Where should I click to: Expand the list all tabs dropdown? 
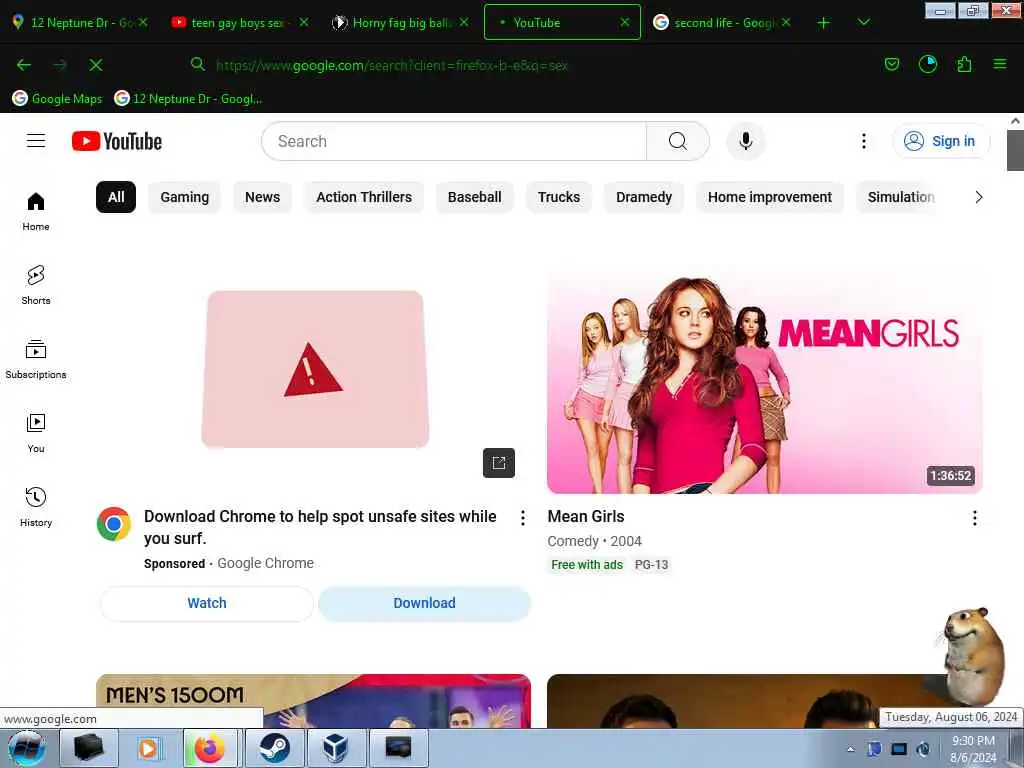click(863, 23)
